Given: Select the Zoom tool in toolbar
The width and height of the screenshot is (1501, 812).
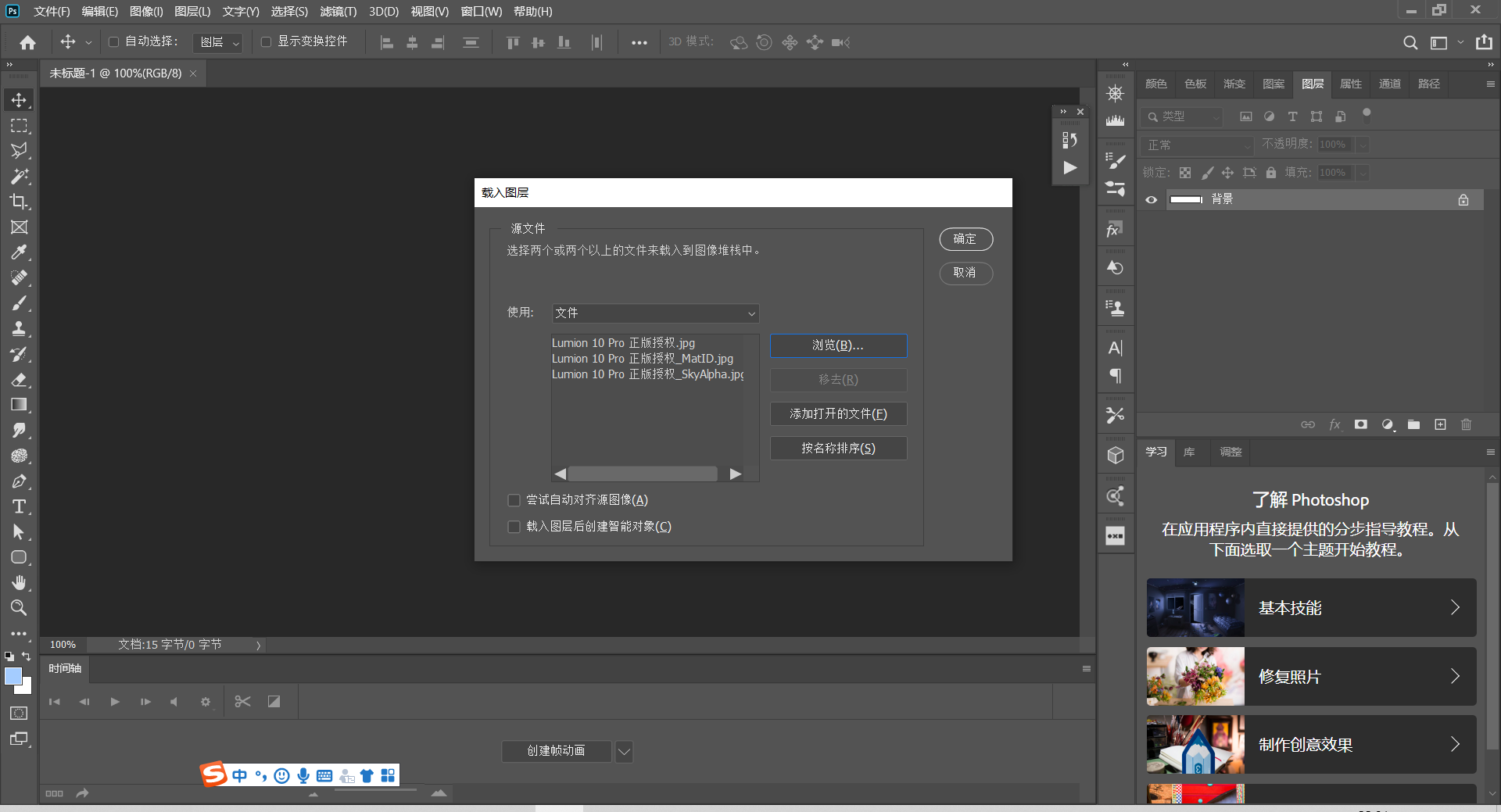Looking at the screenshot, I should tap(19, 608).
